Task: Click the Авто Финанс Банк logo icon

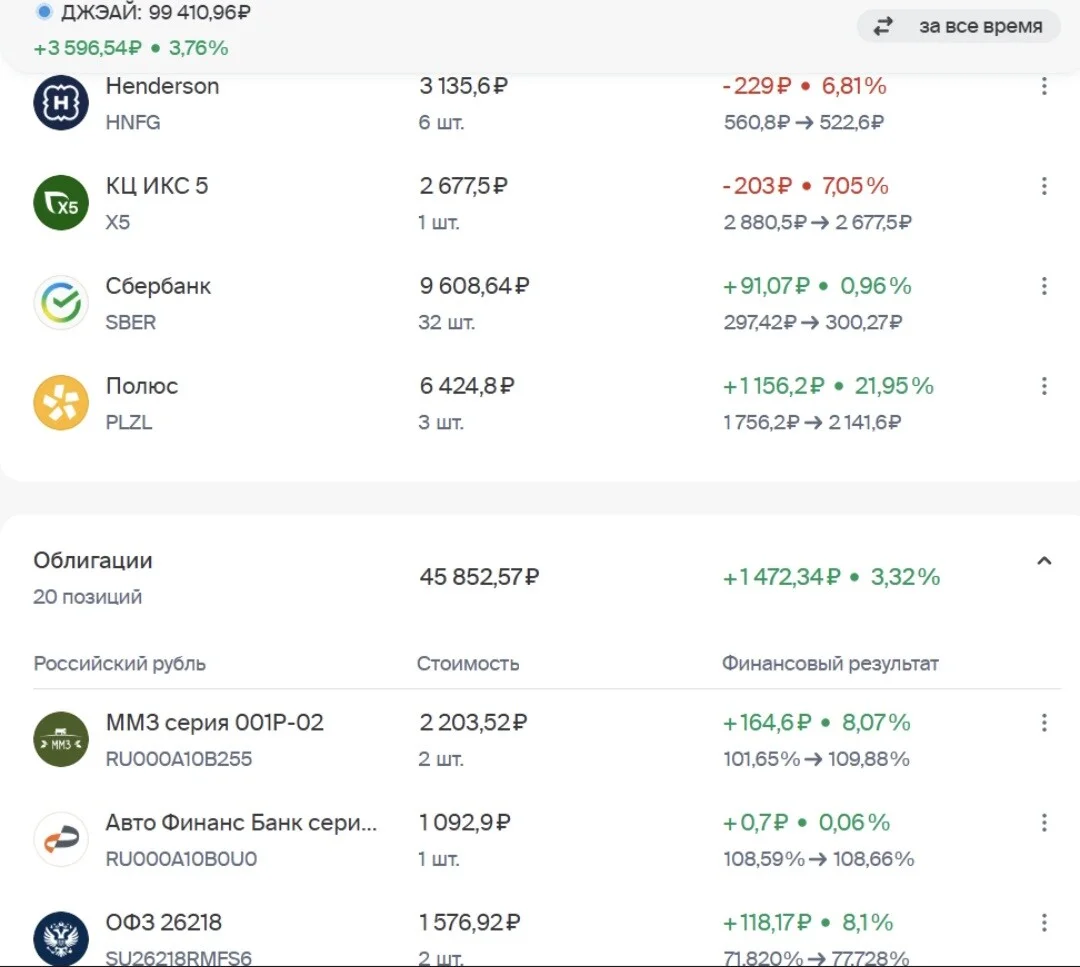Action: pyautogui.click(x=61, y=840)
